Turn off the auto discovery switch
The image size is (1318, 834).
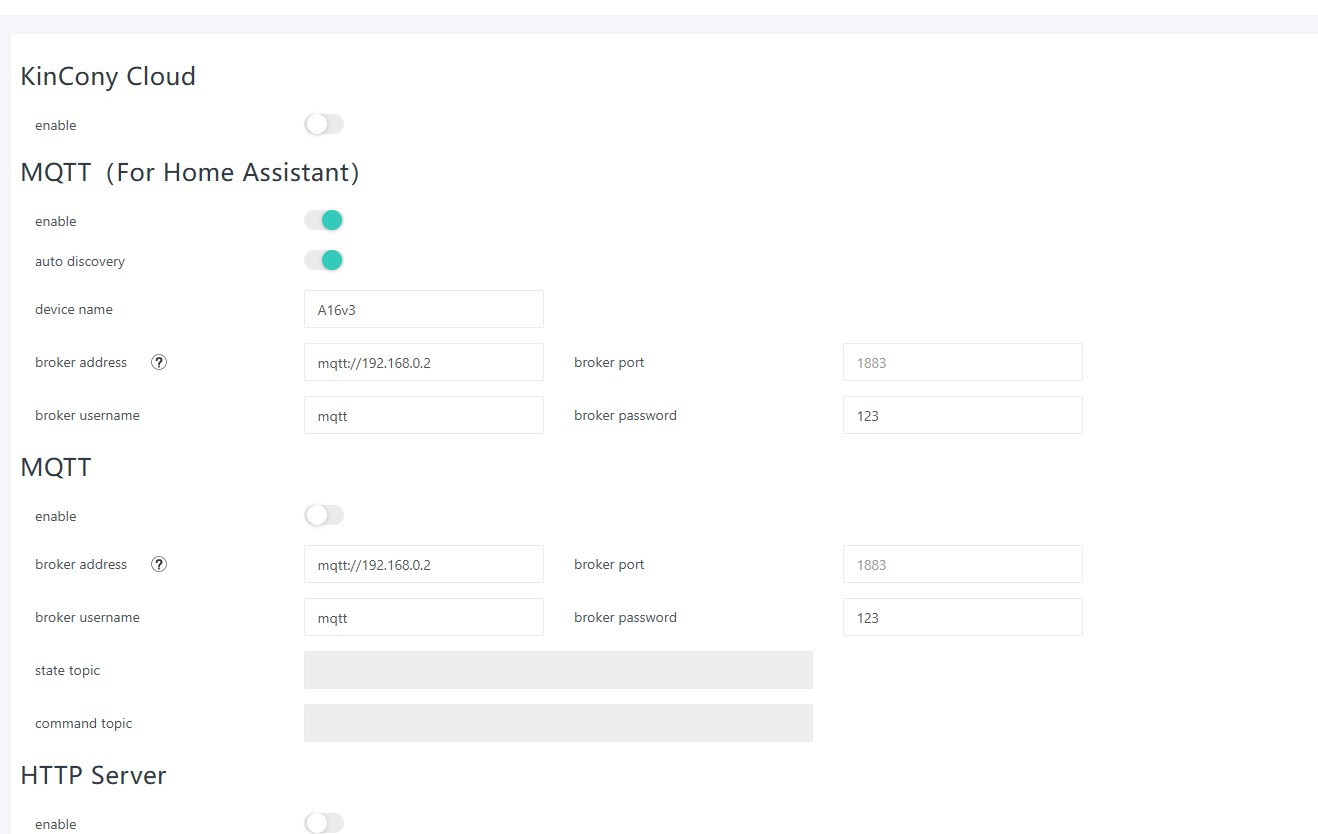[x=324, y=260]
